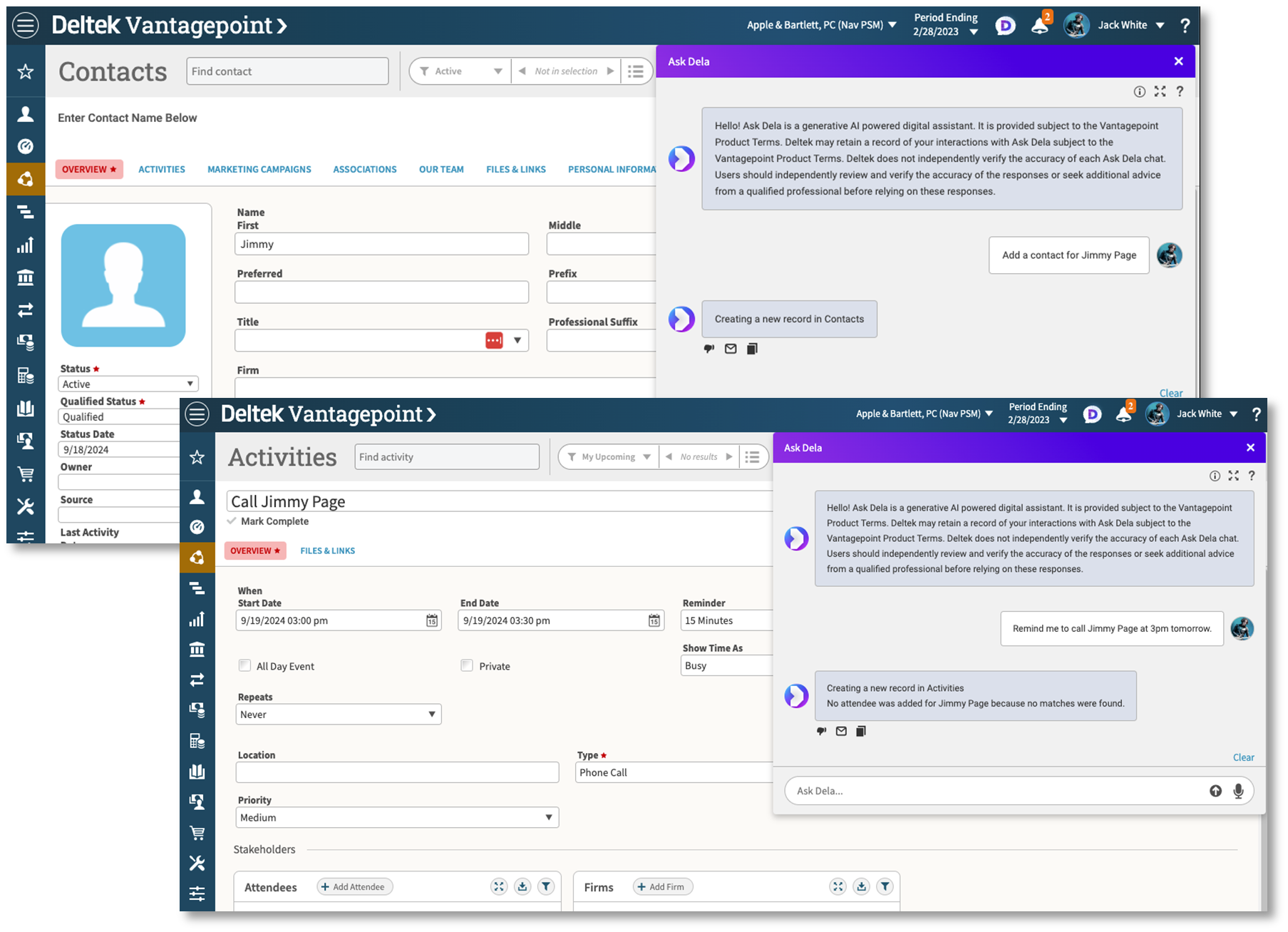1288x932 pixels.
Task: Open the Files & Links tab in Activities
Action: click(x=327, y=551)
